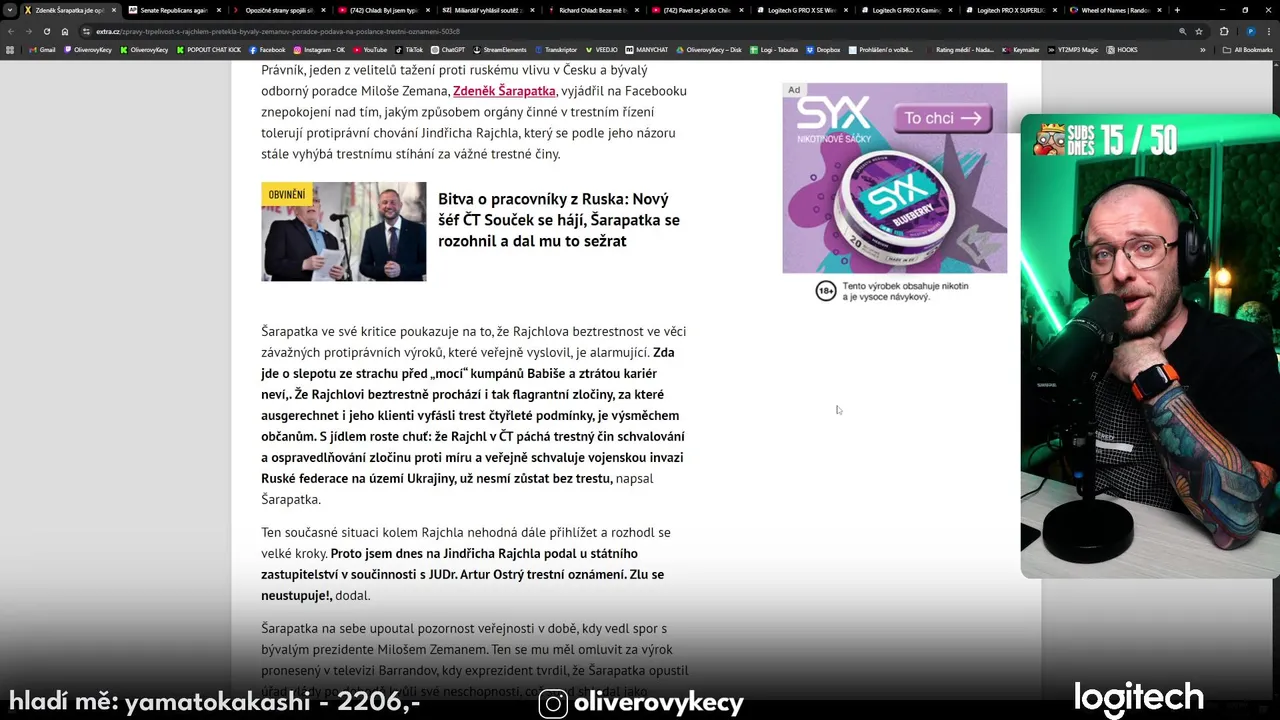Switch to the Logitech G PRO X Gaming tab
Viewport: 1280px width, 720px height.
click(x=905, y=10)
